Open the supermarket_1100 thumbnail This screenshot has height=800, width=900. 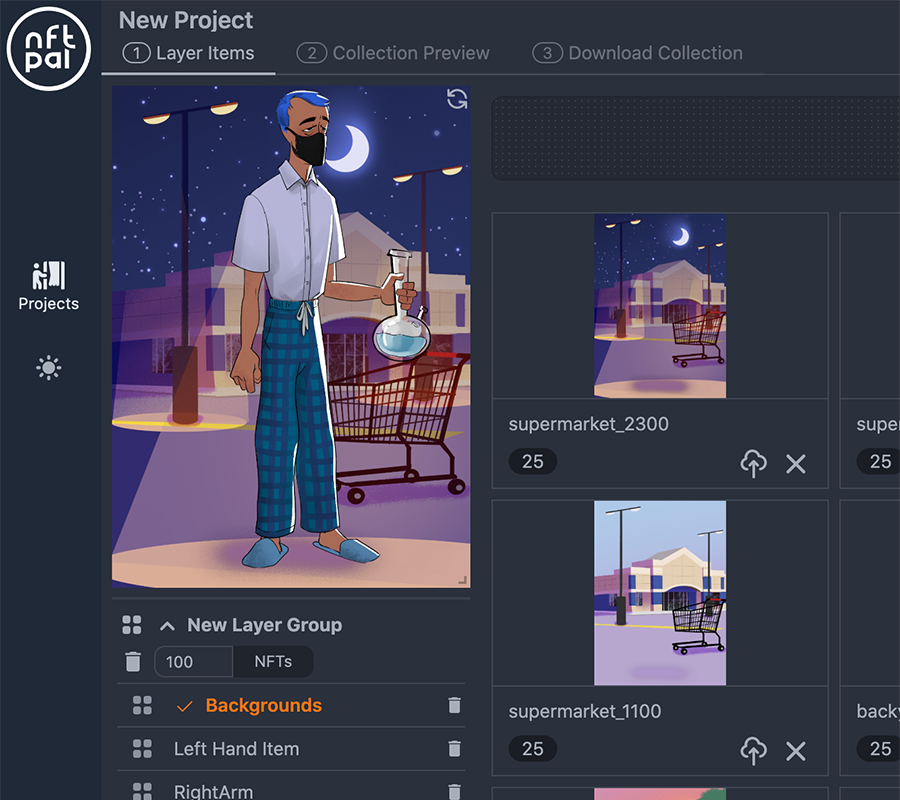pyautogui.click(x=660, y=593)
